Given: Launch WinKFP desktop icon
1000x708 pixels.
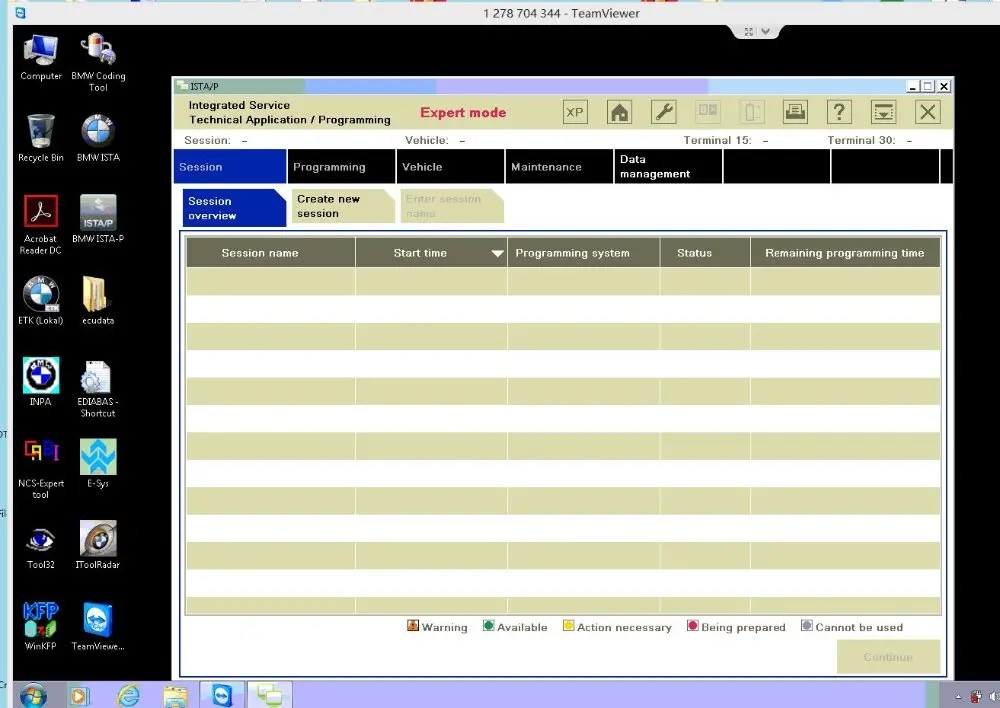Looking at the screenshot, I should 41,626.
